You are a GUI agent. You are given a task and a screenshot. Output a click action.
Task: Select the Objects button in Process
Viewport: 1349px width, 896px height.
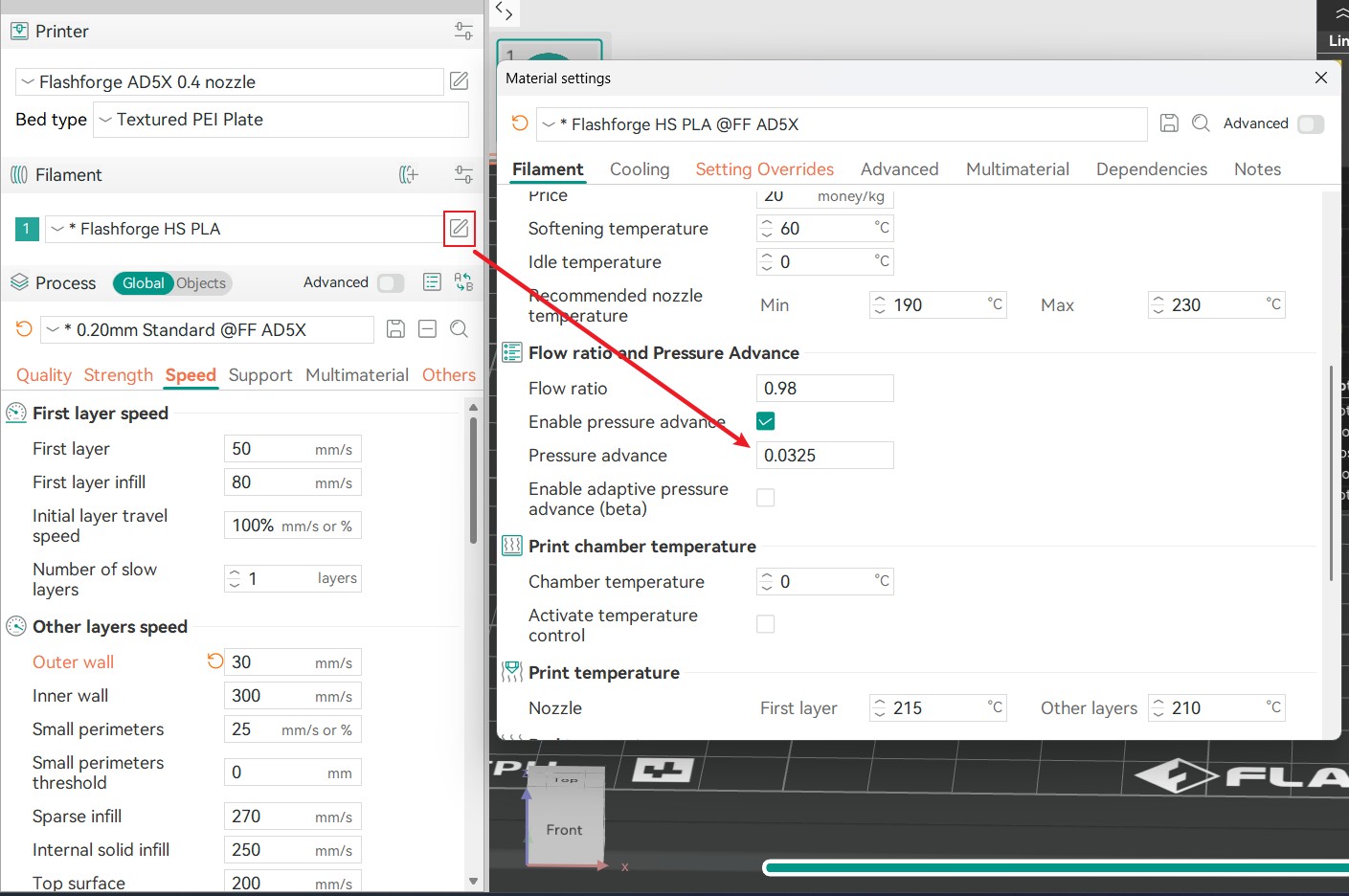(x=201, y=283)
